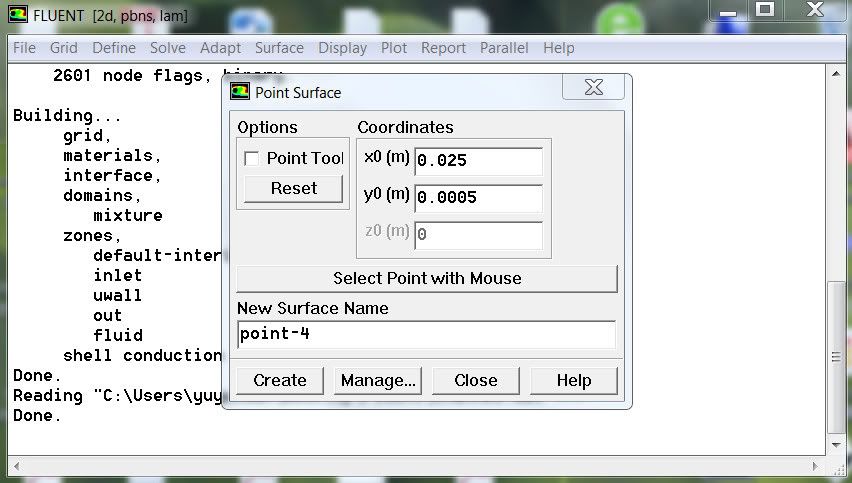
Task: Click the horizontal scrollbar left arrow
Action: pos(12,462)
